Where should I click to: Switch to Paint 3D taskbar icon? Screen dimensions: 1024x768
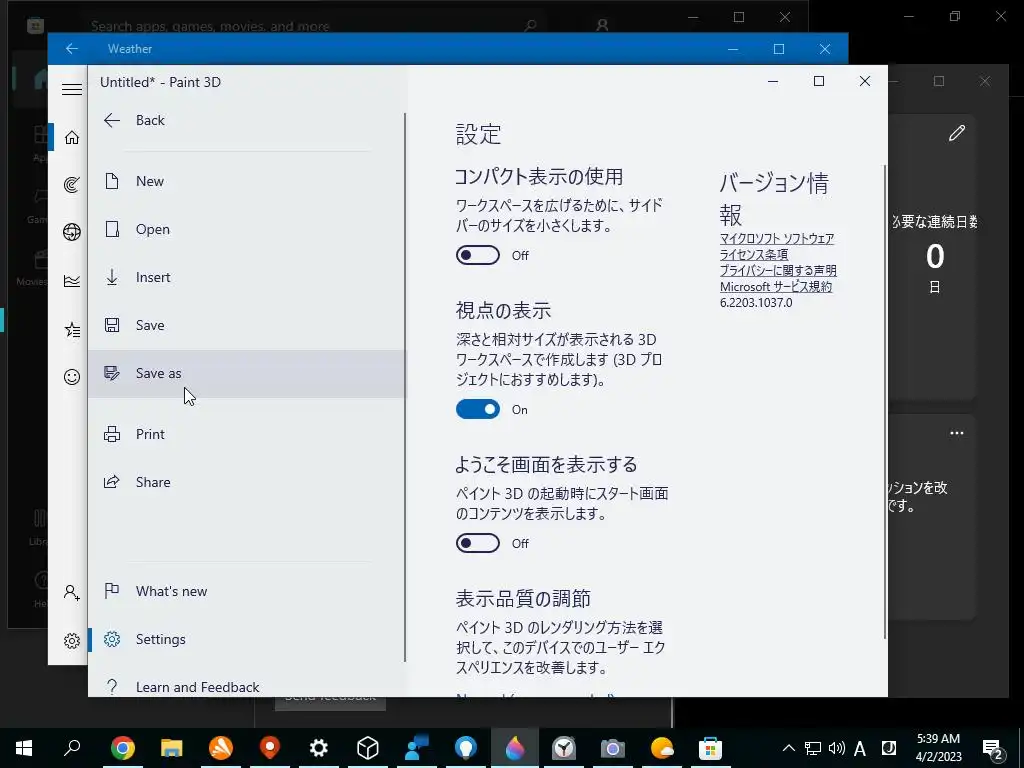[x=515, y=748]
